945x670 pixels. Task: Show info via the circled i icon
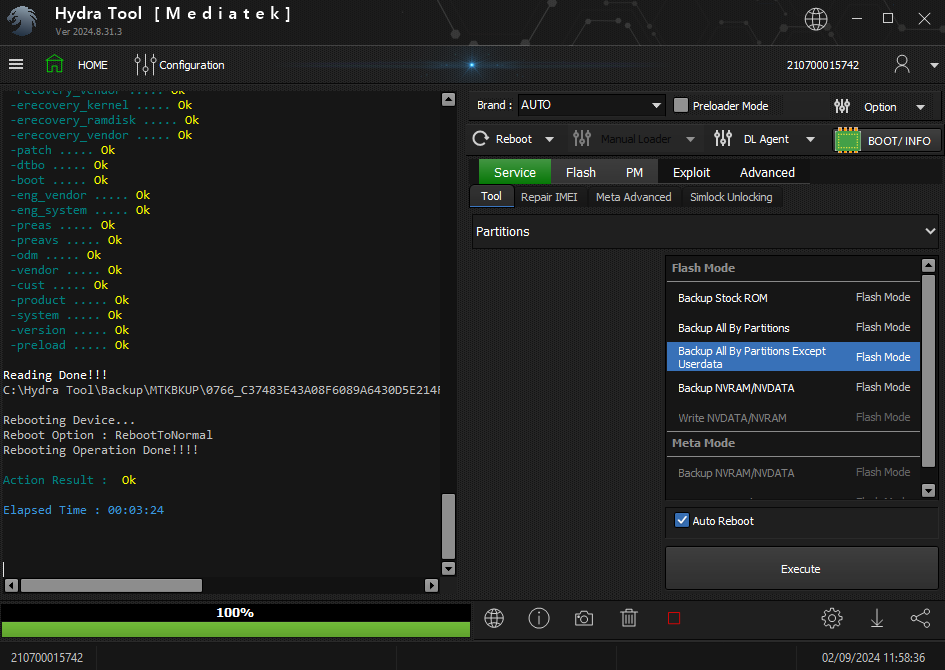539,618
